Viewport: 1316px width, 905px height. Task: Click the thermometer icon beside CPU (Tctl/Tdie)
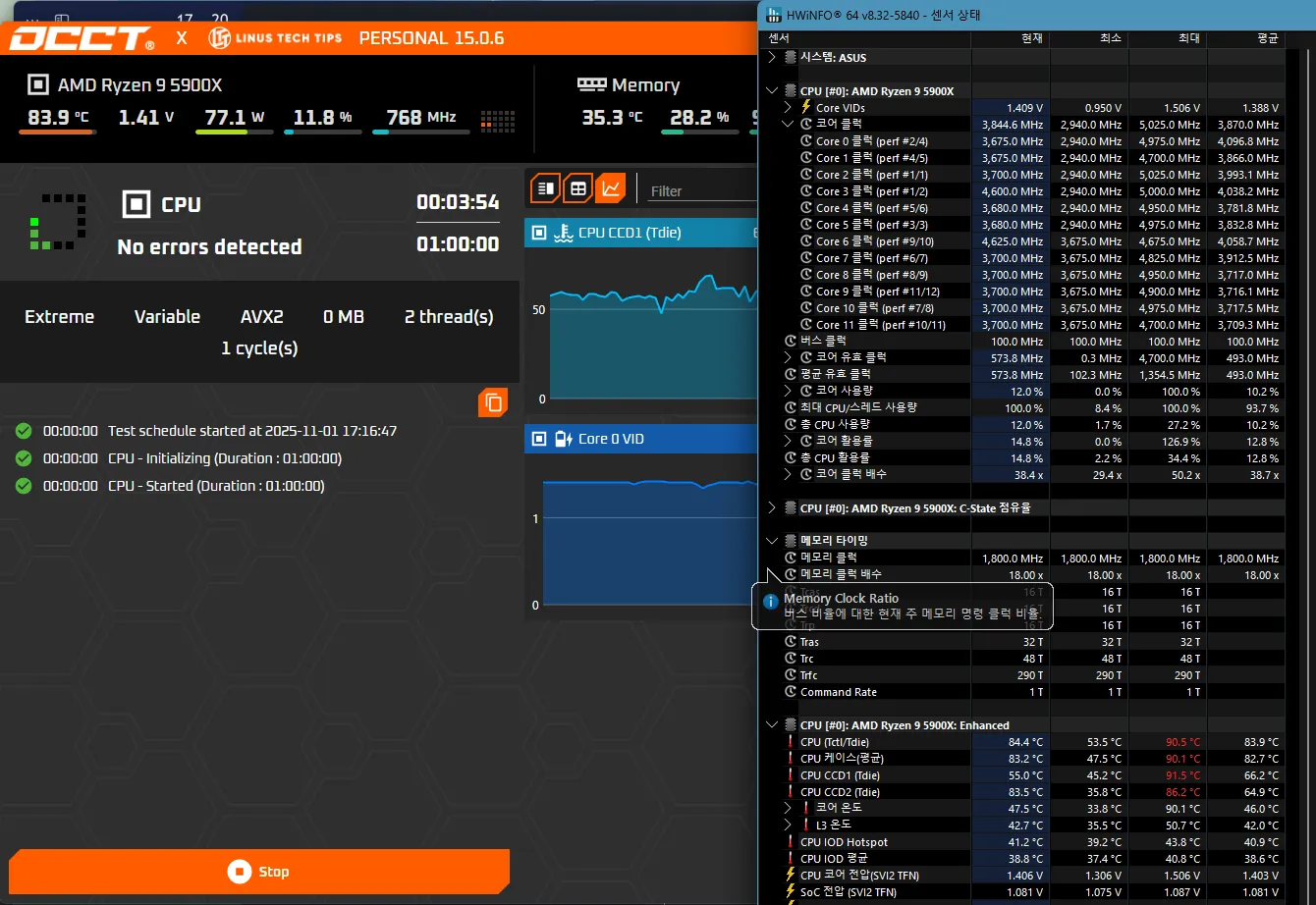tap(791, 742)
